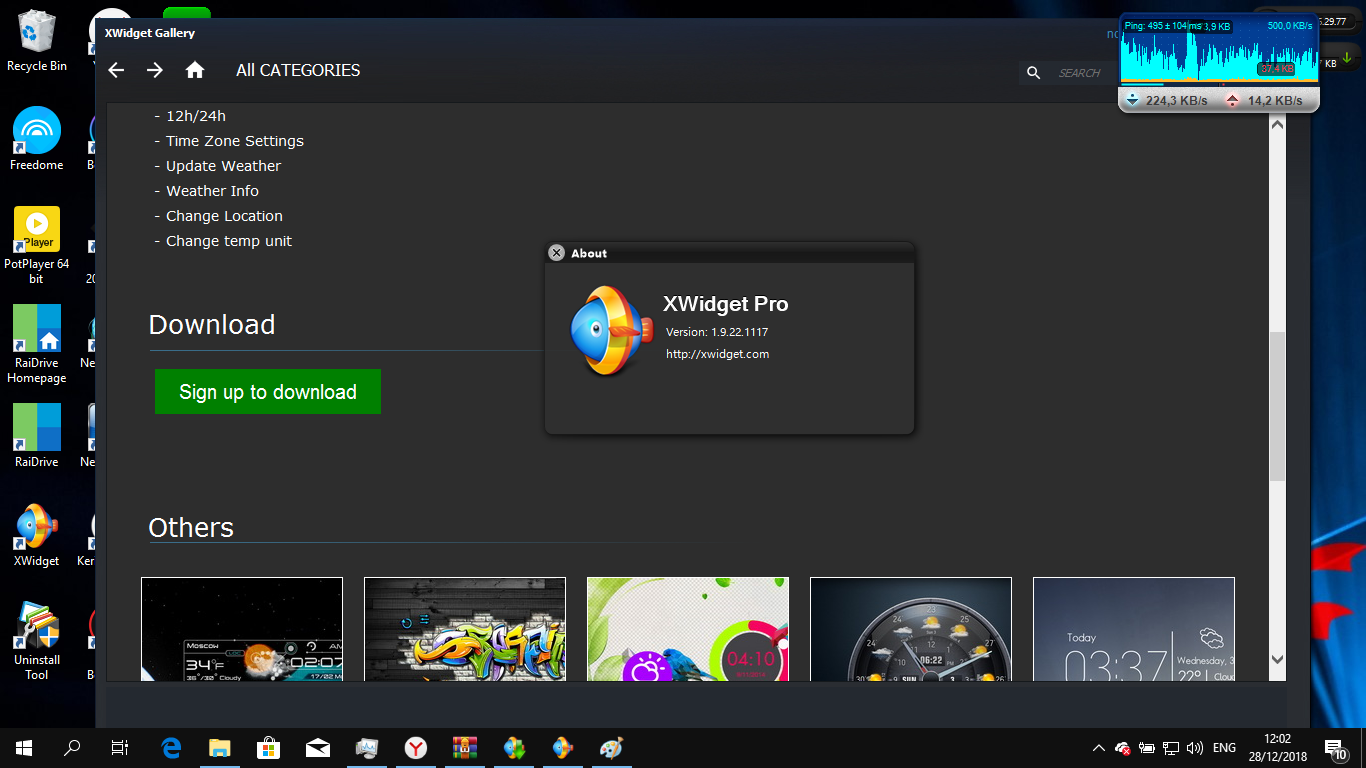This screenshot has width=1366, height=768.
Task: Open WinRAR from taskbar
Action: 465,747
